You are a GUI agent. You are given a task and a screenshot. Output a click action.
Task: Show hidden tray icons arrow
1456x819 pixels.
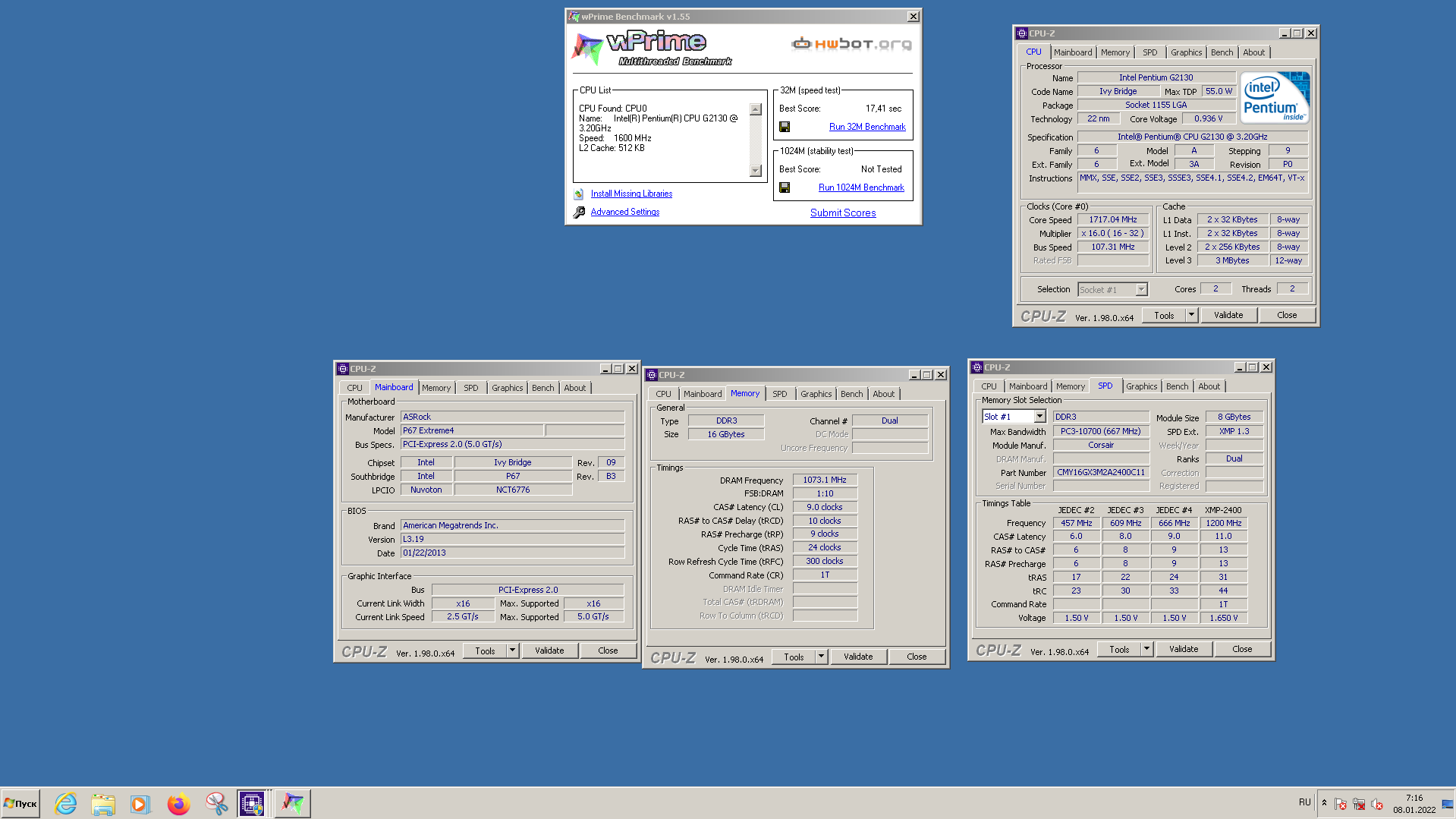[1324, 803]
